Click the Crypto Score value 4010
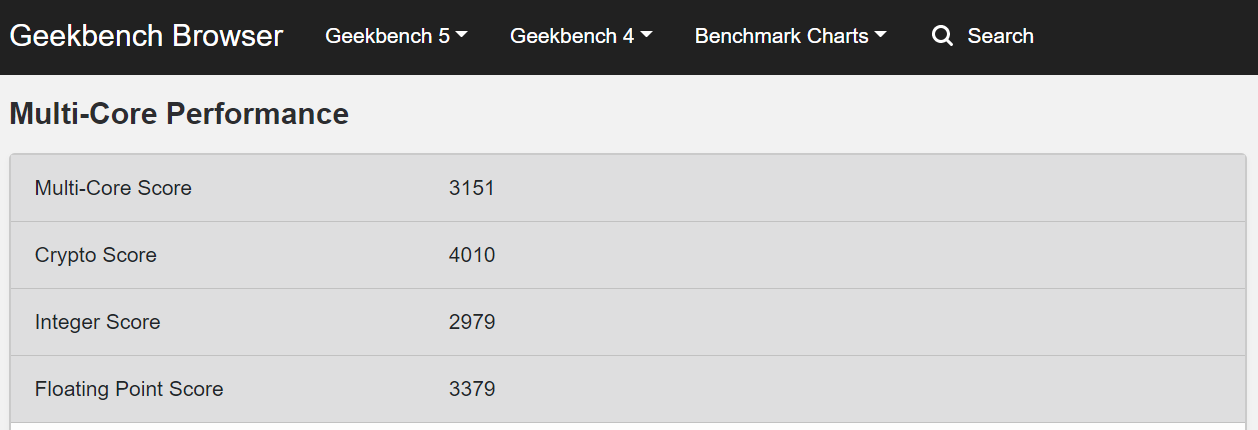Screen dimensions: 1258x430 pos(472,255)
